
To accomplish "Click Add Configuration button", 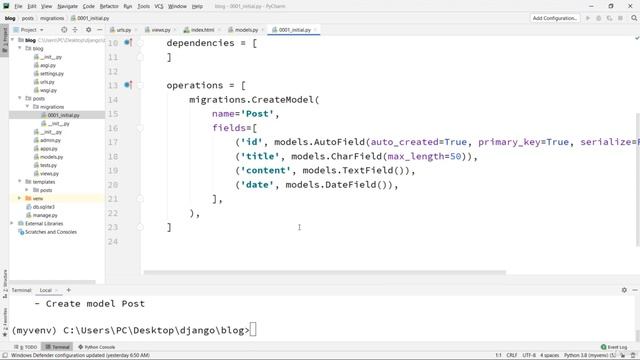I will 555,18.
